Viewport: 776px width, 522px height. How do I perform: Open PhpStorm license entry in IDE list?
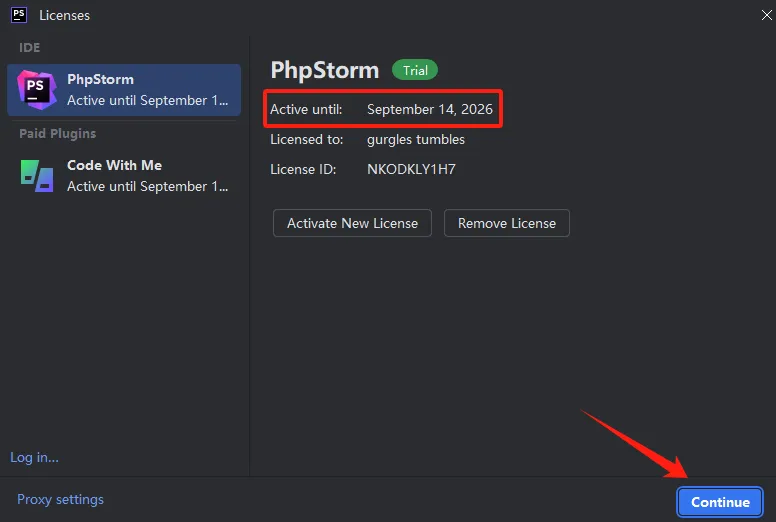coord(124,90)
